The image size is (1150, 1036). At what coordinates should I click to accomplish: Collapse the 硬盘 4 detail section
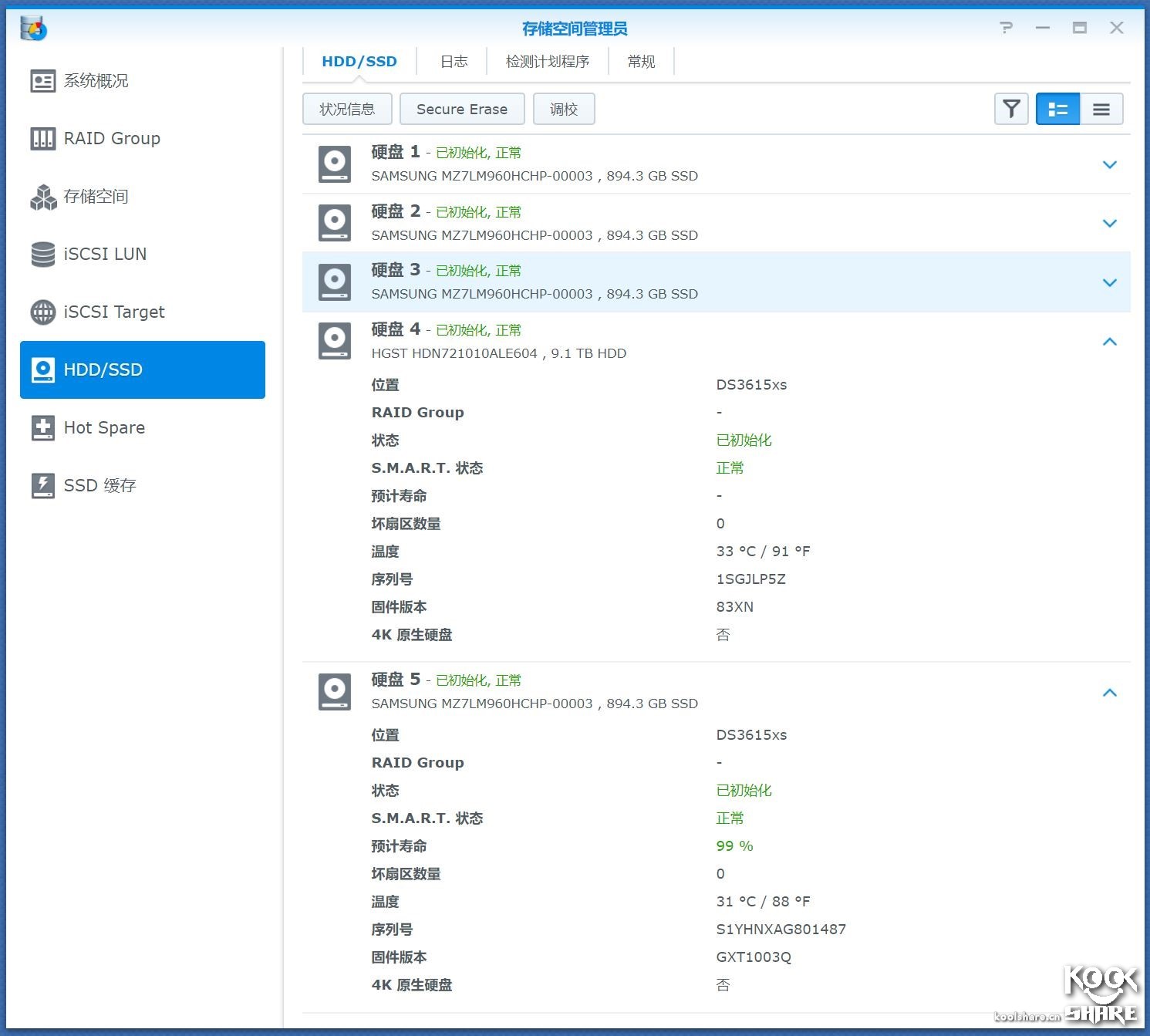tap(1110, 342)
